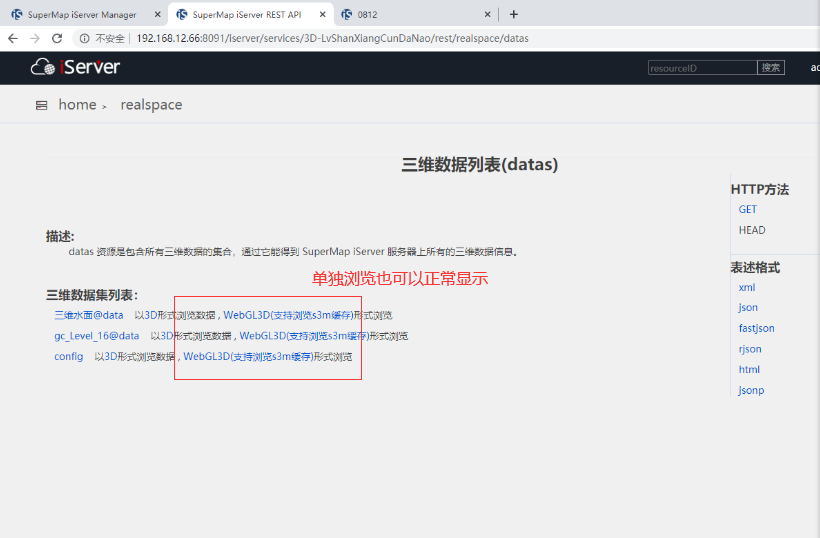Image resolution: width=820 pixels, height=538 pixels.
Task: Click the HTTP方法 section heading
Action: [x=760, y=189]
